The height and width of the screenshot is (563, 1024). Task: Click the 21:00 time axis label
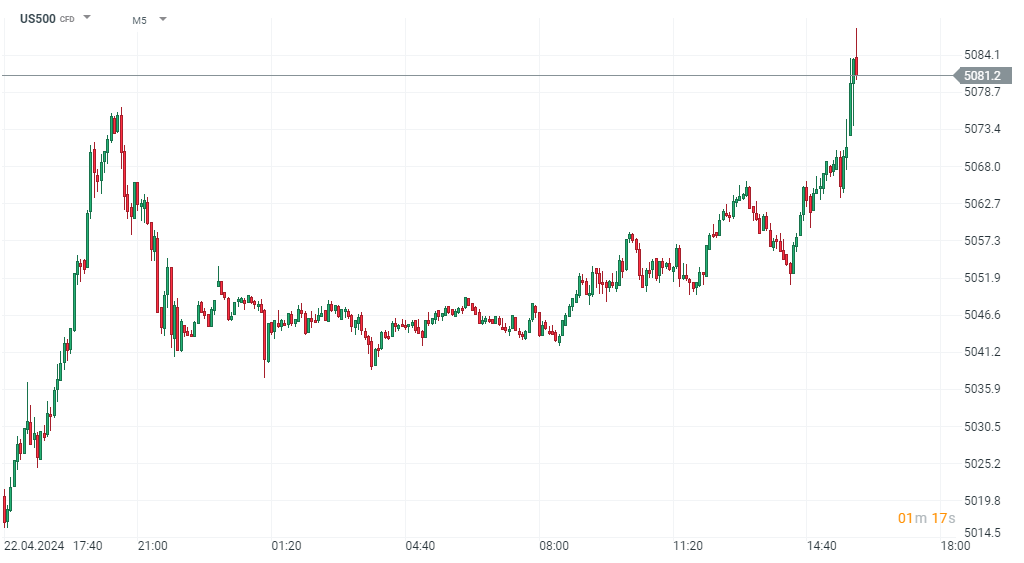(153, 546)
